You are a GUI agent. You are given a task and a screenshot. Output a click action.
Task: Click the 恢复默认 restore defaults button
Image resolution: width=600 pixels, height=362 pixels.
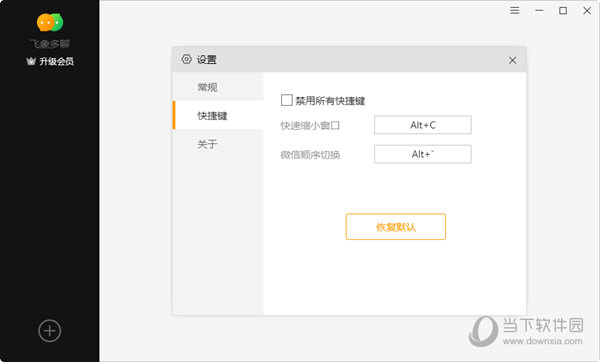point(396,227)
